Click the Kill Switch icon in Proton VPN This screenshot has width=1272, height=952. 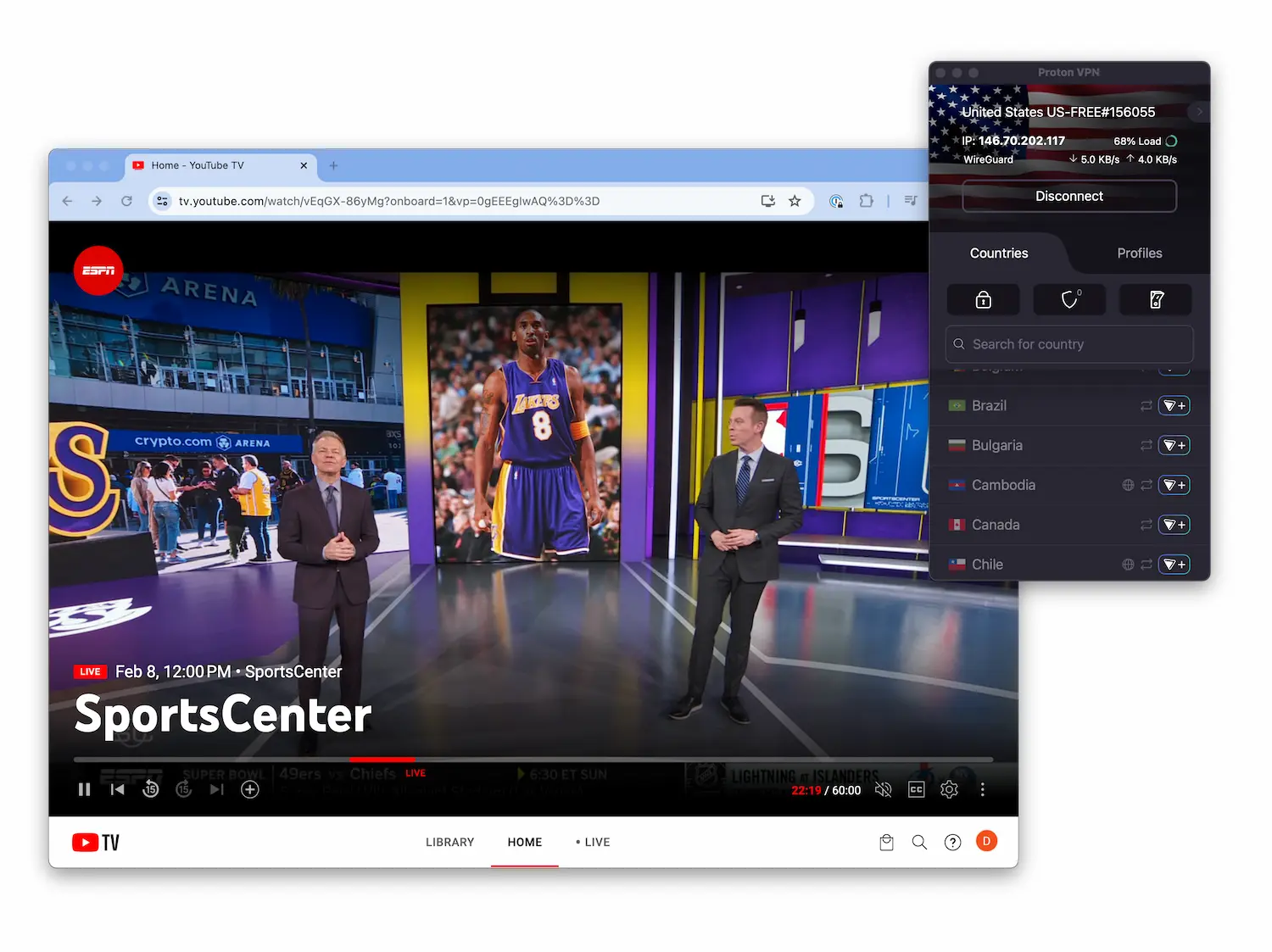click(x=1155, y=299)
